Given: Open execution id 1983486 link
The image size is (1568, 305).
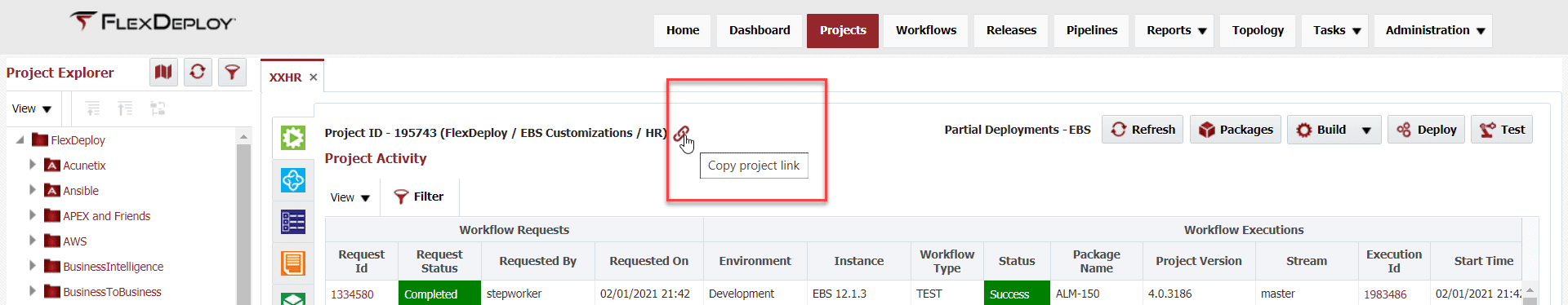Looking at the screenshot, I should coord(1385,294).
